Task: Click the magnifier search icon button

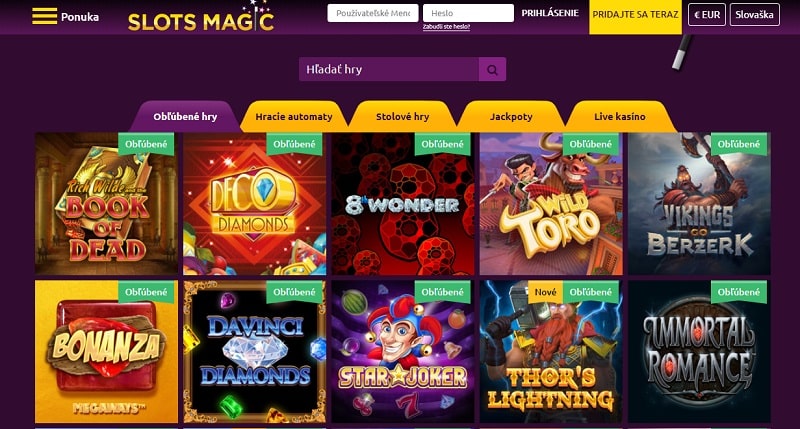Action: click(492, 69)
